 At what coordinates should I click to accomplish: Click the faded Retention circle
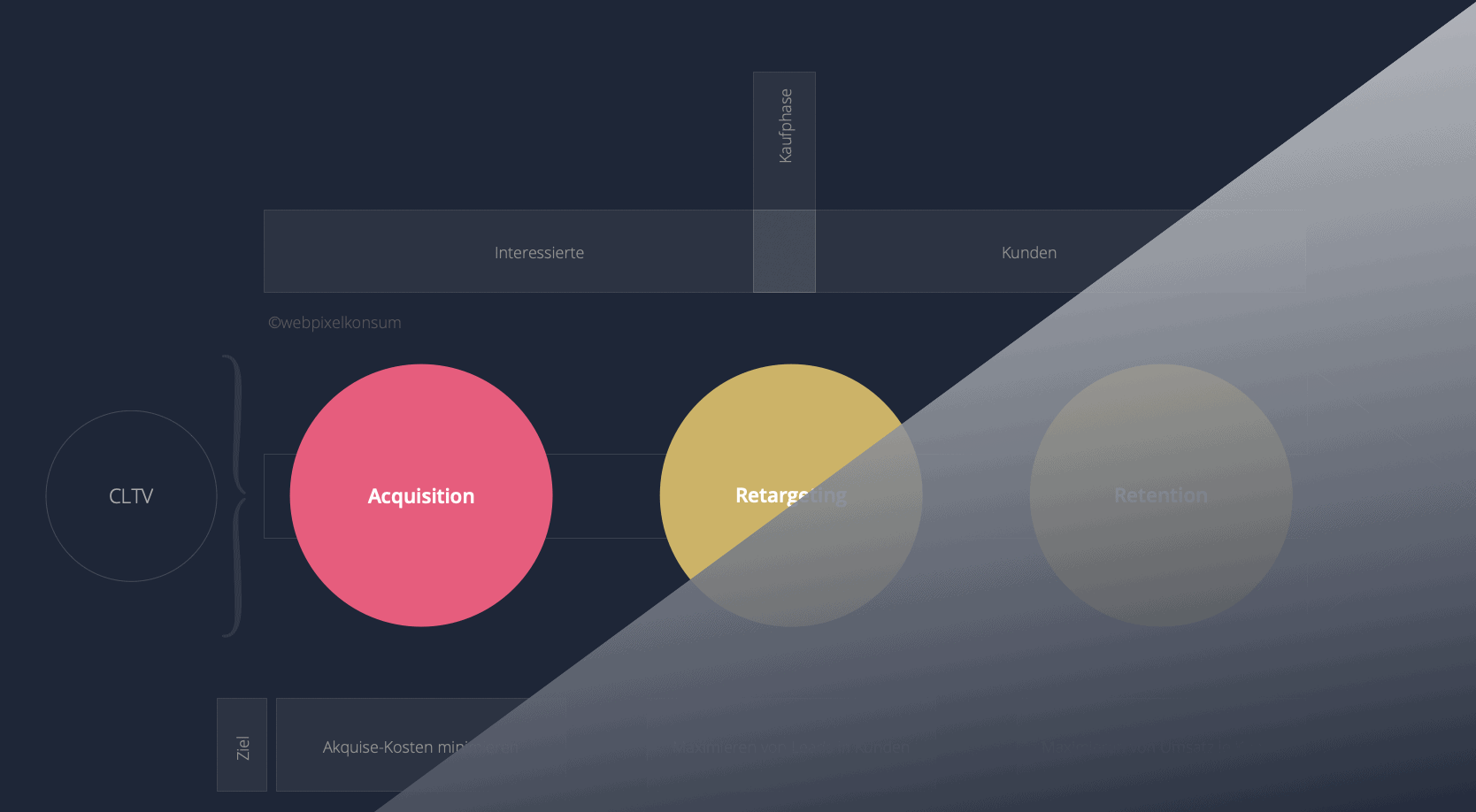pos(1161,495)
